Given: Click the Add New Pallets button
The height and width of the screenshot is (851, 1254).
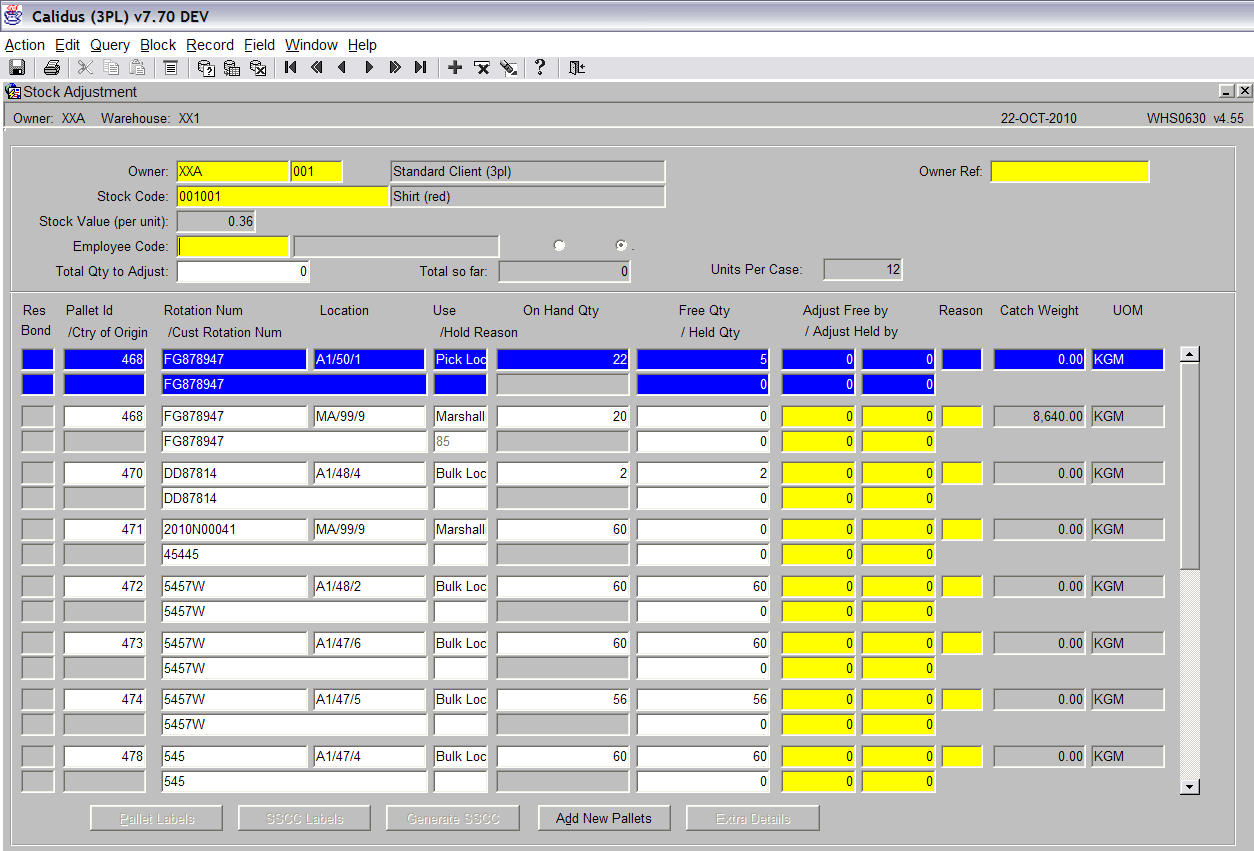Looking at the screenshot, I should coord(604,818).
